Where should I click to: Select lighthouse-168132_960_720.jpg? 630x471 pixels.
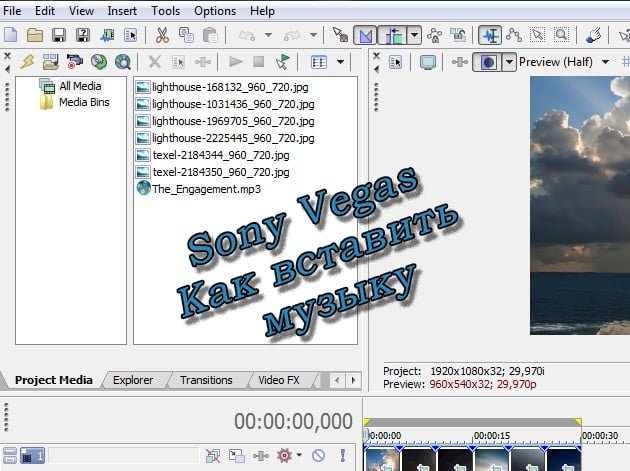(x=230, y=87)
